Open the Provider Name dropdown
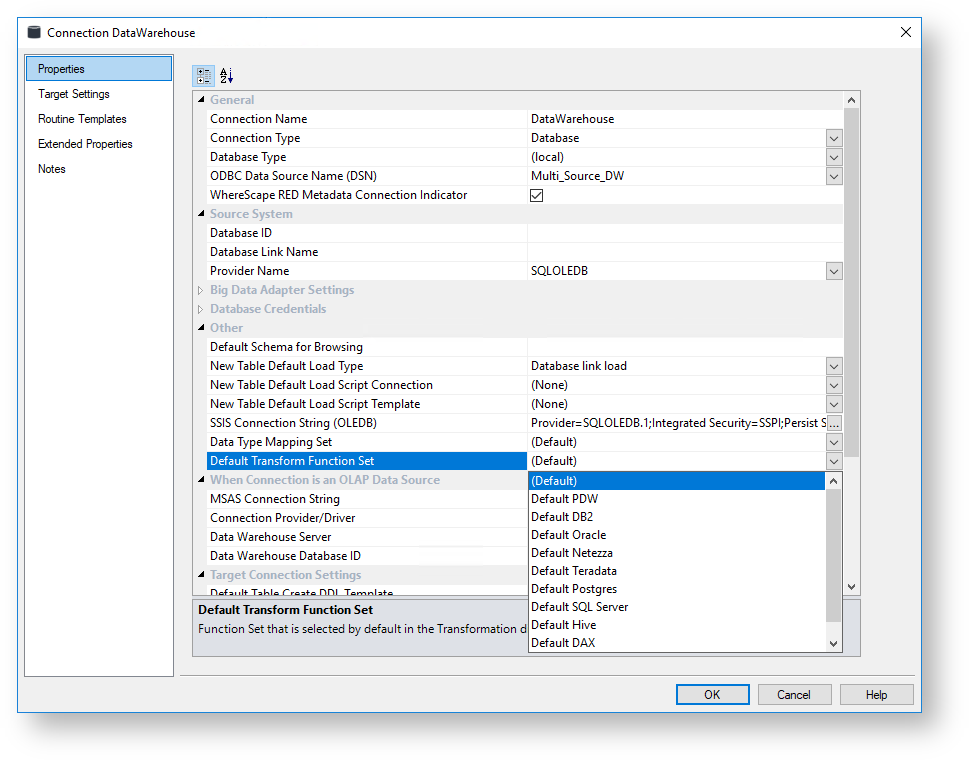The width and height of the screenshot is (970, 761). point(834,271)
